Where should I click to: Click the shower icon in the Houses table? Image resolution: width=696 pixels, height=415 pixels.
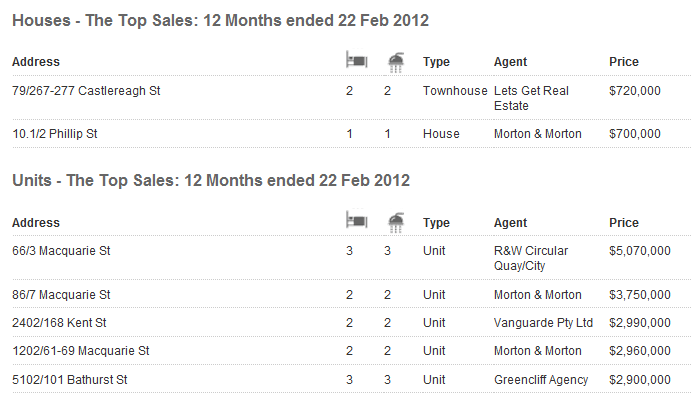click(396, 62)
